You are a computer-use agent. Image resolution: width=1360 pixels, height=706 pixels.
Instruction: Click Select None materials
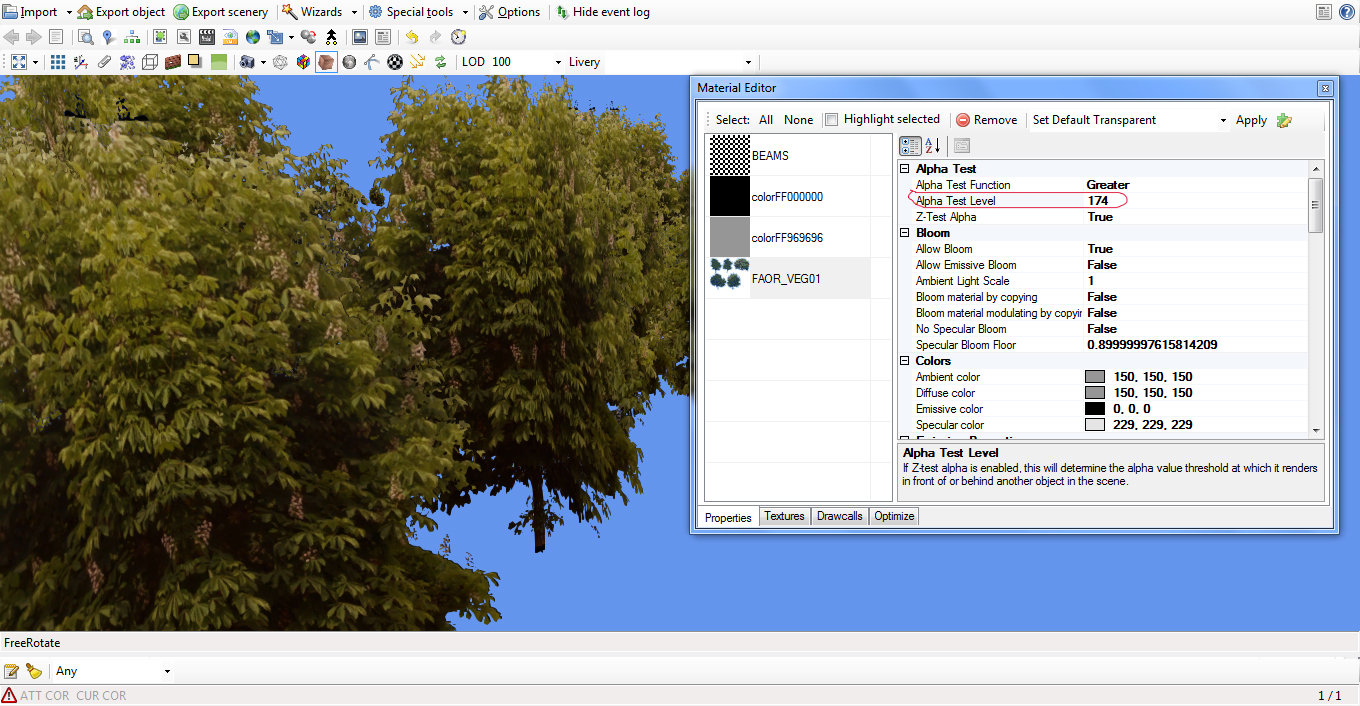[798, 120]
